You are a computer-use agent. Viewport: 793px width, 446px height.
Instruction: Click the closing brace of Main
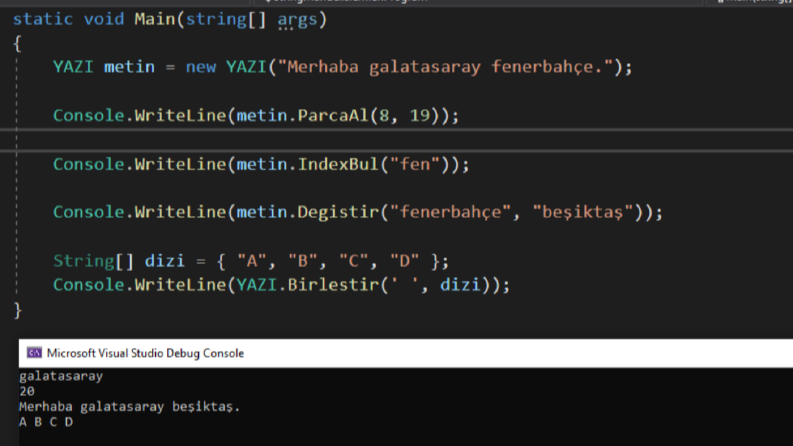18,310
